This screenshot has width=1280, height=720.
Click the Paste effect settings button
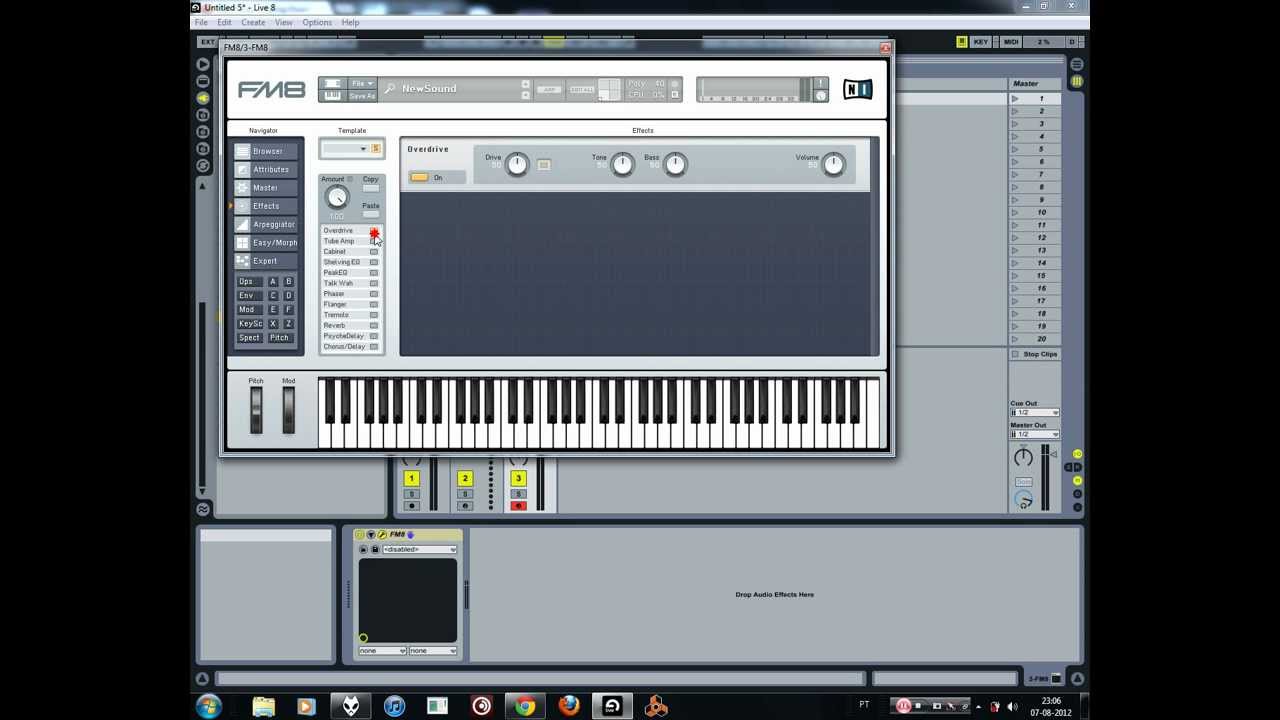coord(371,214)
